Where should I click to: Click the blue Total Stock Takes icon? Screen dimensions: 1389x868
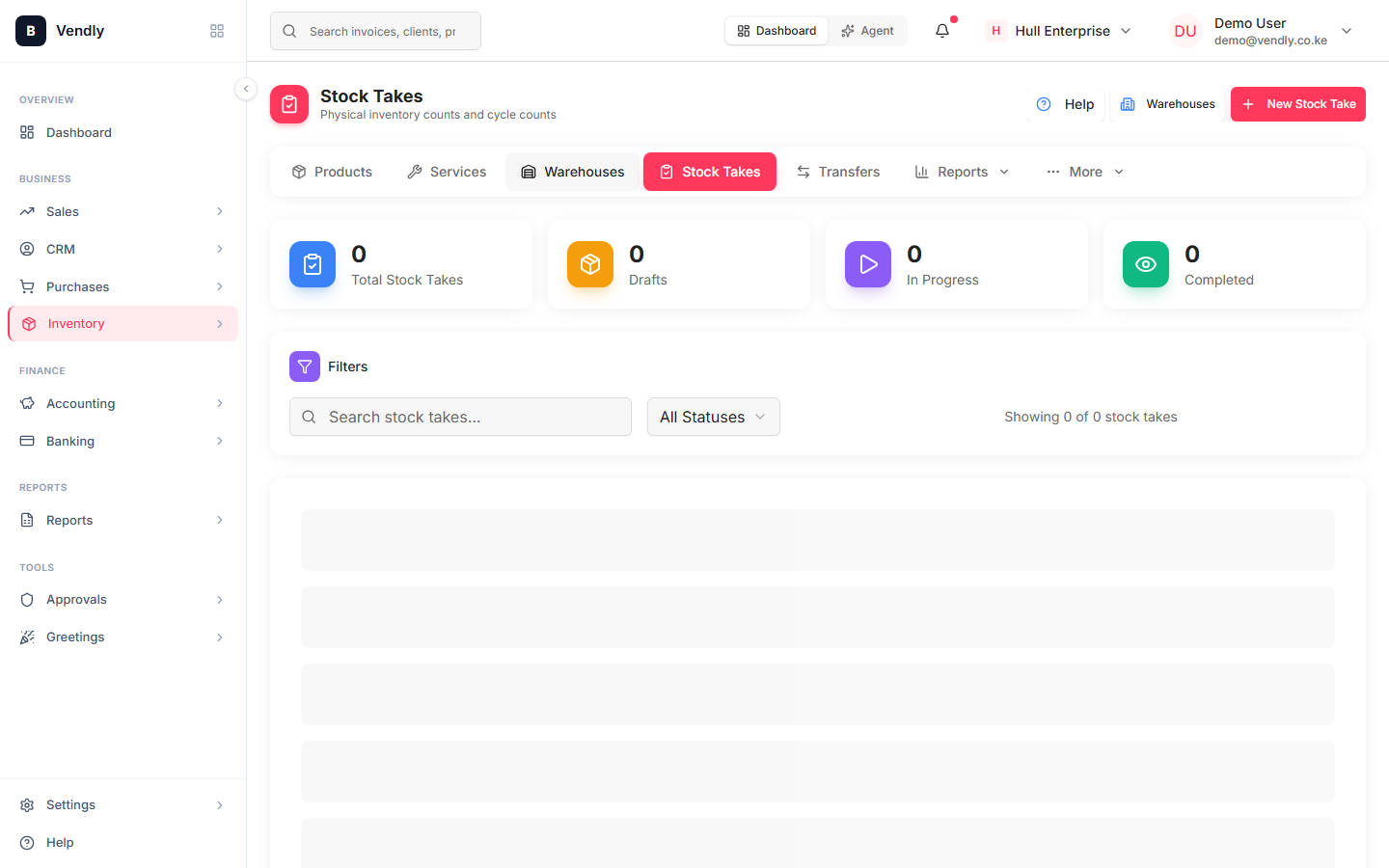click(313, 264)
